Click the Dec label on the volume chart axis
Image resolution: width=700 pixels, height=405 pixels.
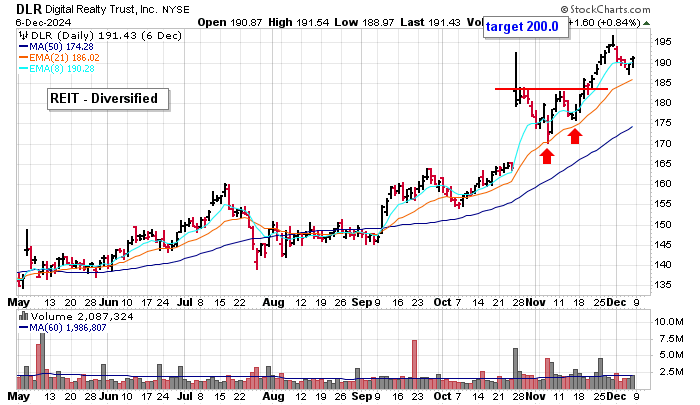[617, 396]
